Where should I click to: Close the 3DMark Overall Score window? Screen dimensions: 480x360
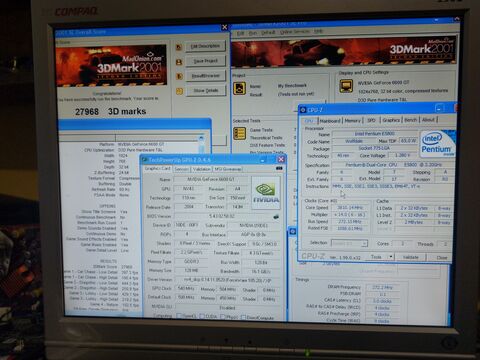[x=224, y=27]
